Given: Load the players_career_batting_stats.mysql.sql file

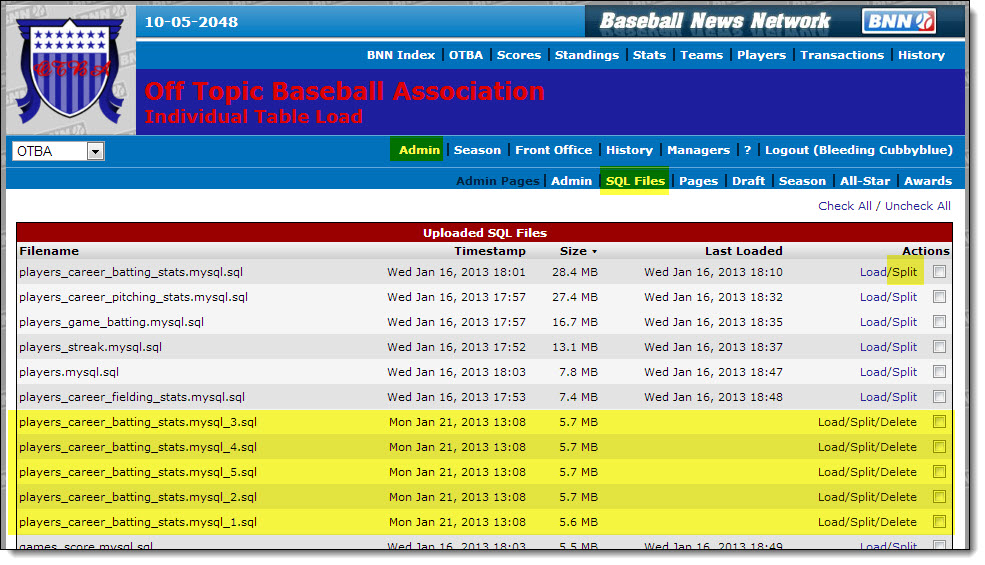Looking at the screenshot, I should tap(872, 272).
